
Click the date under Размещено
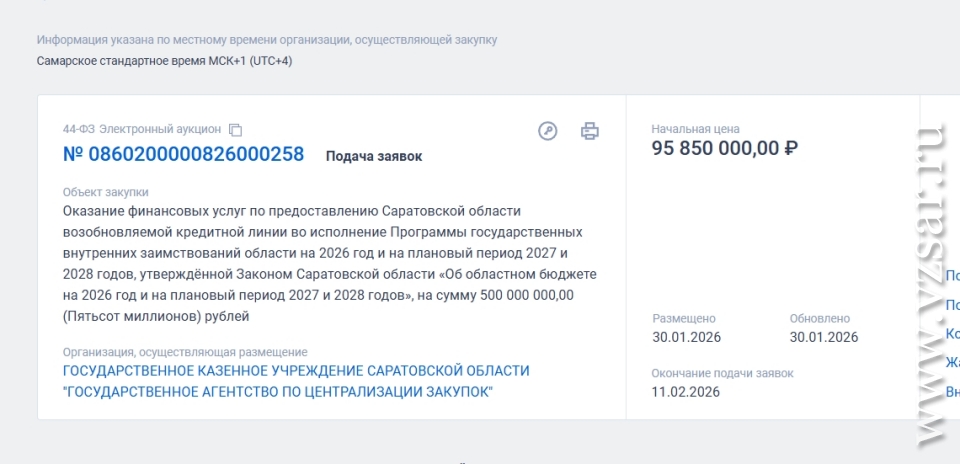tap(686, 337)
